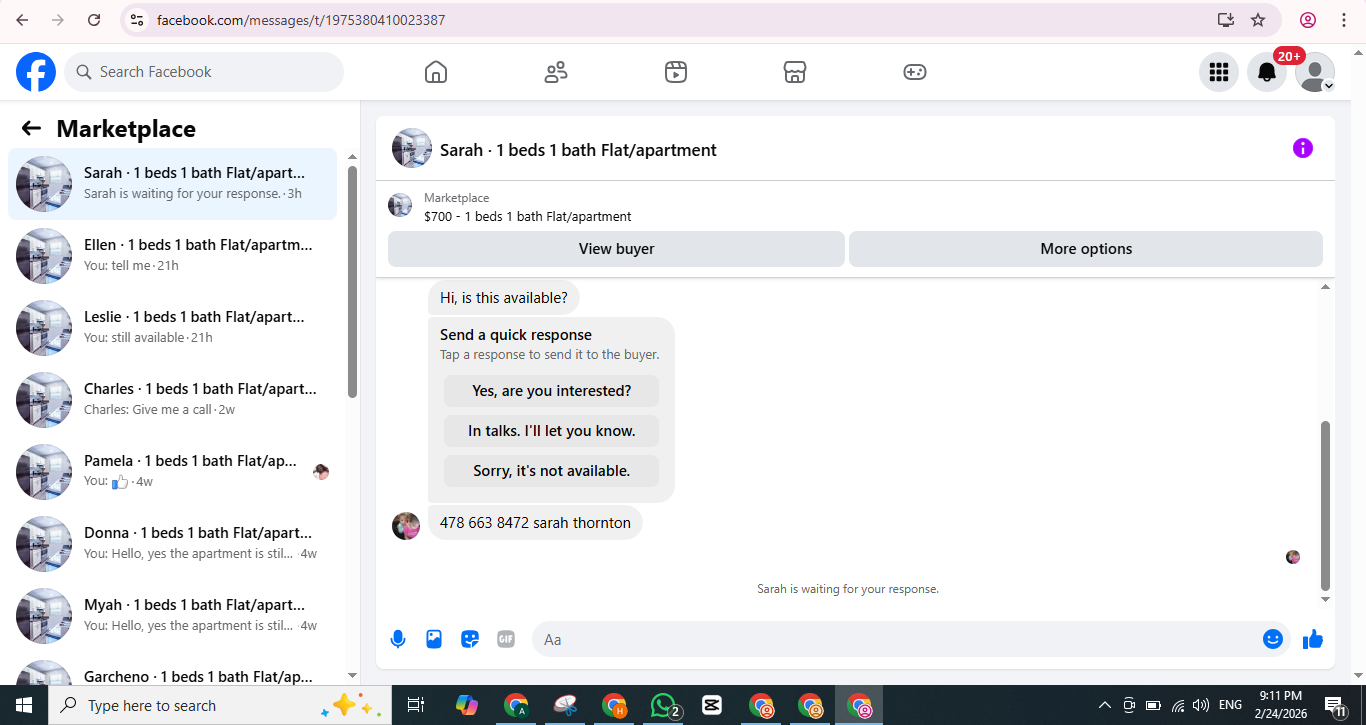Open the Home feed icon
The image size is (1366, 725).
[436, 72]
